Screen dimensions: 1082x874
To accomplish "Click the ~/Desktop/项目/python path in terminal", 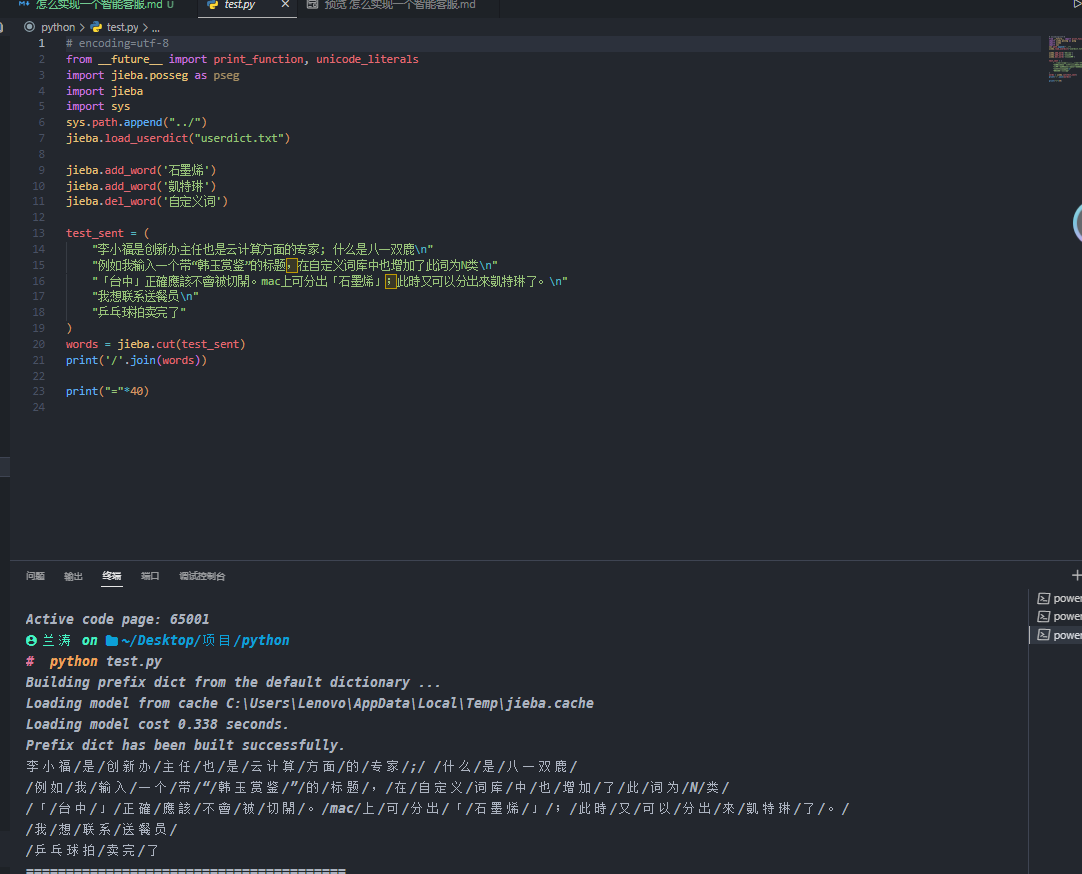I will pyautogui.click(x=206, y=640).
